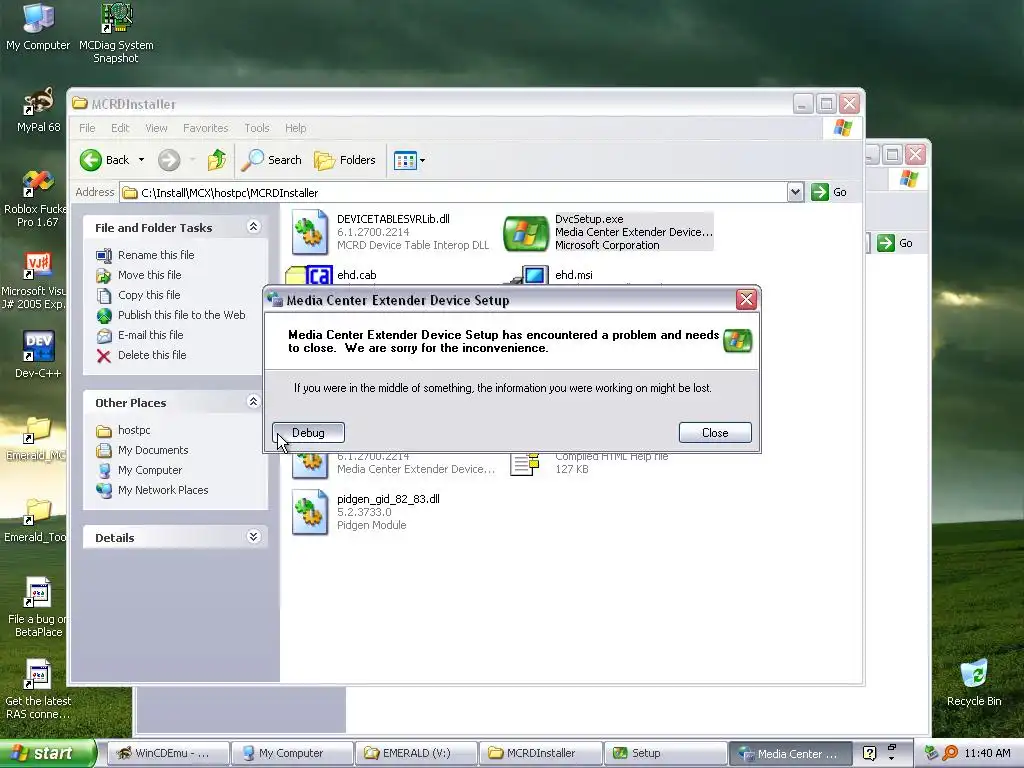Image resolution: width=1024 pixels, height=768 pixels.
Task: Select the pidgen_gid_82_83.dll file icon
Action: [x=310, y=512]
